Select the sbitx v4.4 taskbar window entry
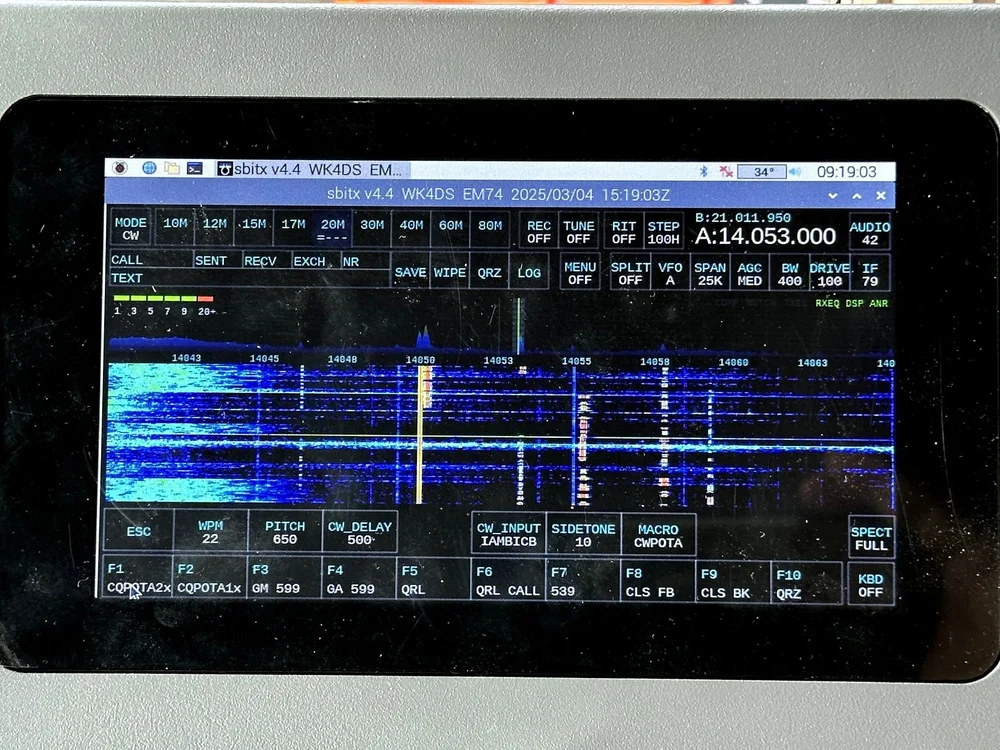 [x=310, y=169]
